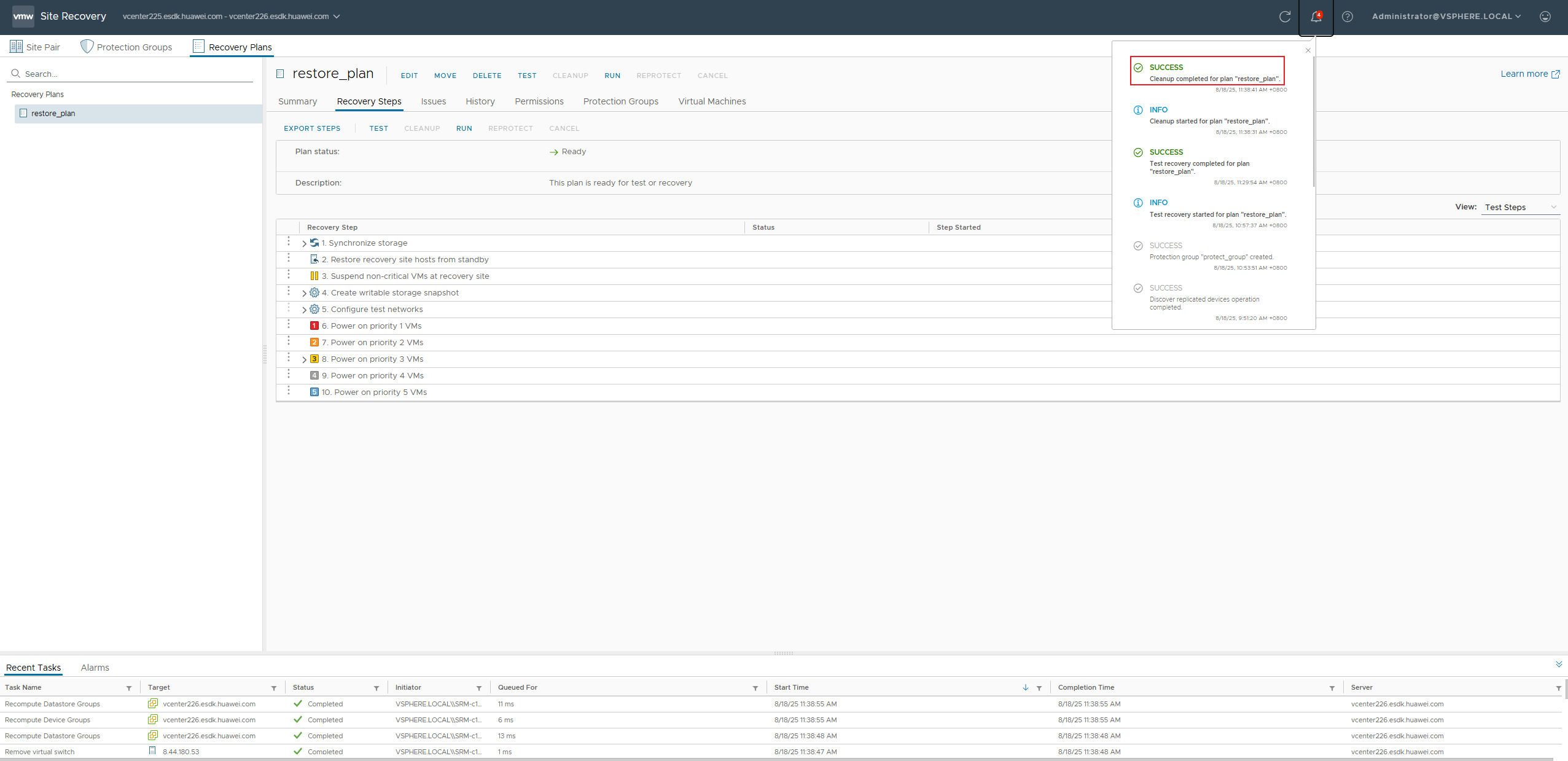Open actions menu for Synchronize storage row
Screen dimensions: 1568x761
point(288,241)
